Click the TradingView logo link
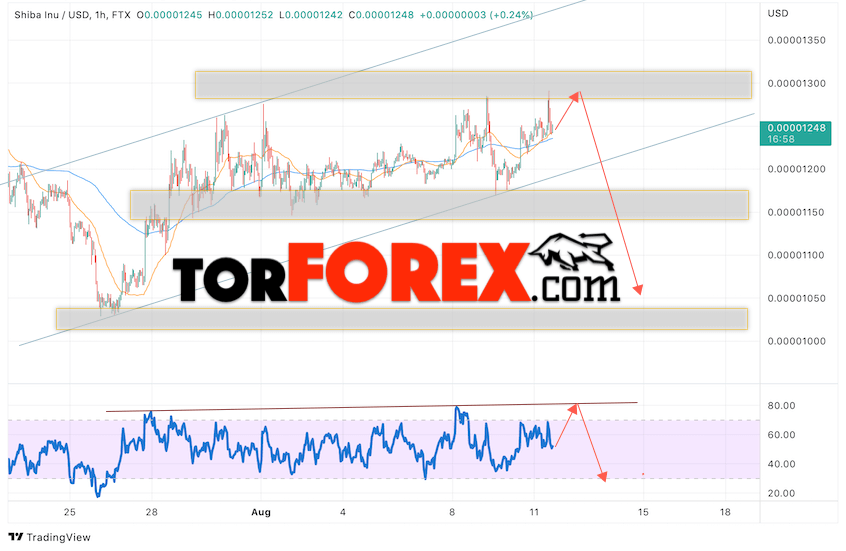The width and height of the screenshot is (846, 551). tap(50, 537)
